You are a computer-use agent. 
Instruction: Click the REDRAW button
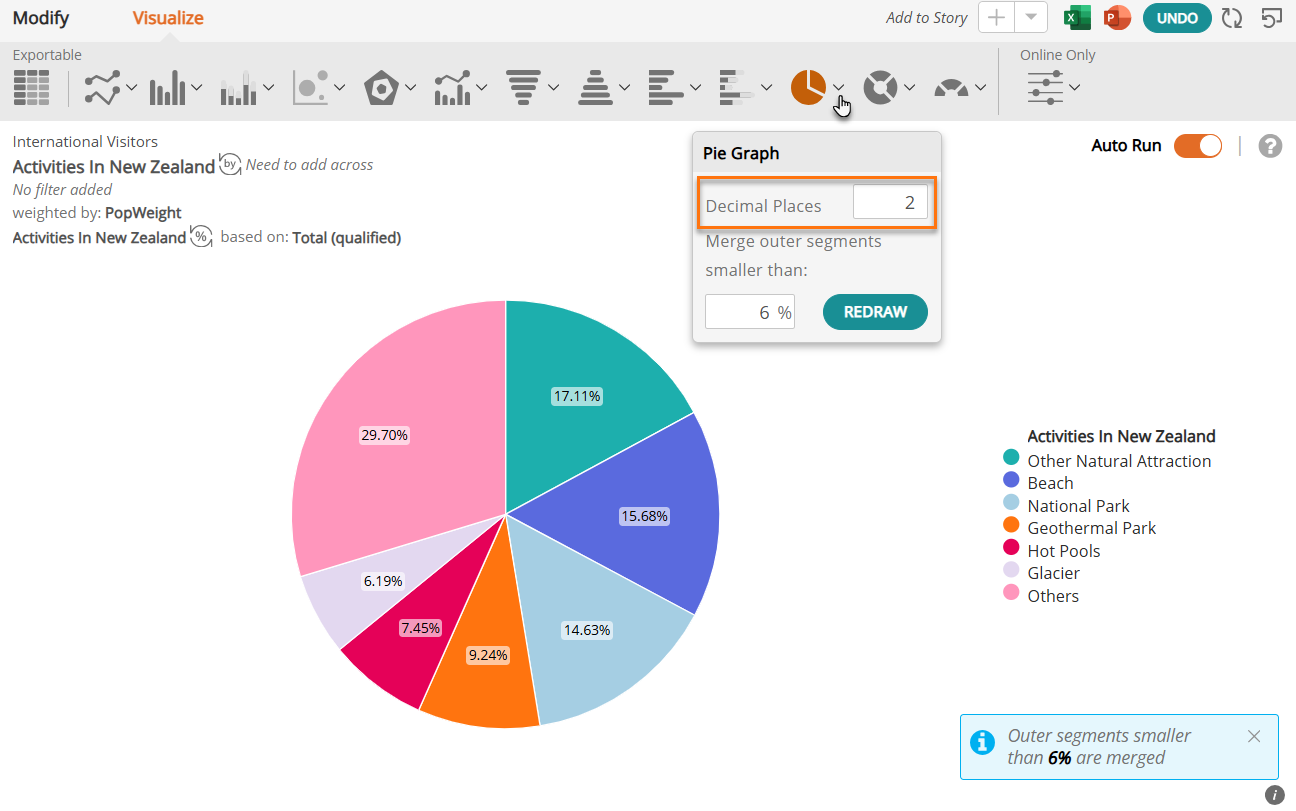point(875,312)
